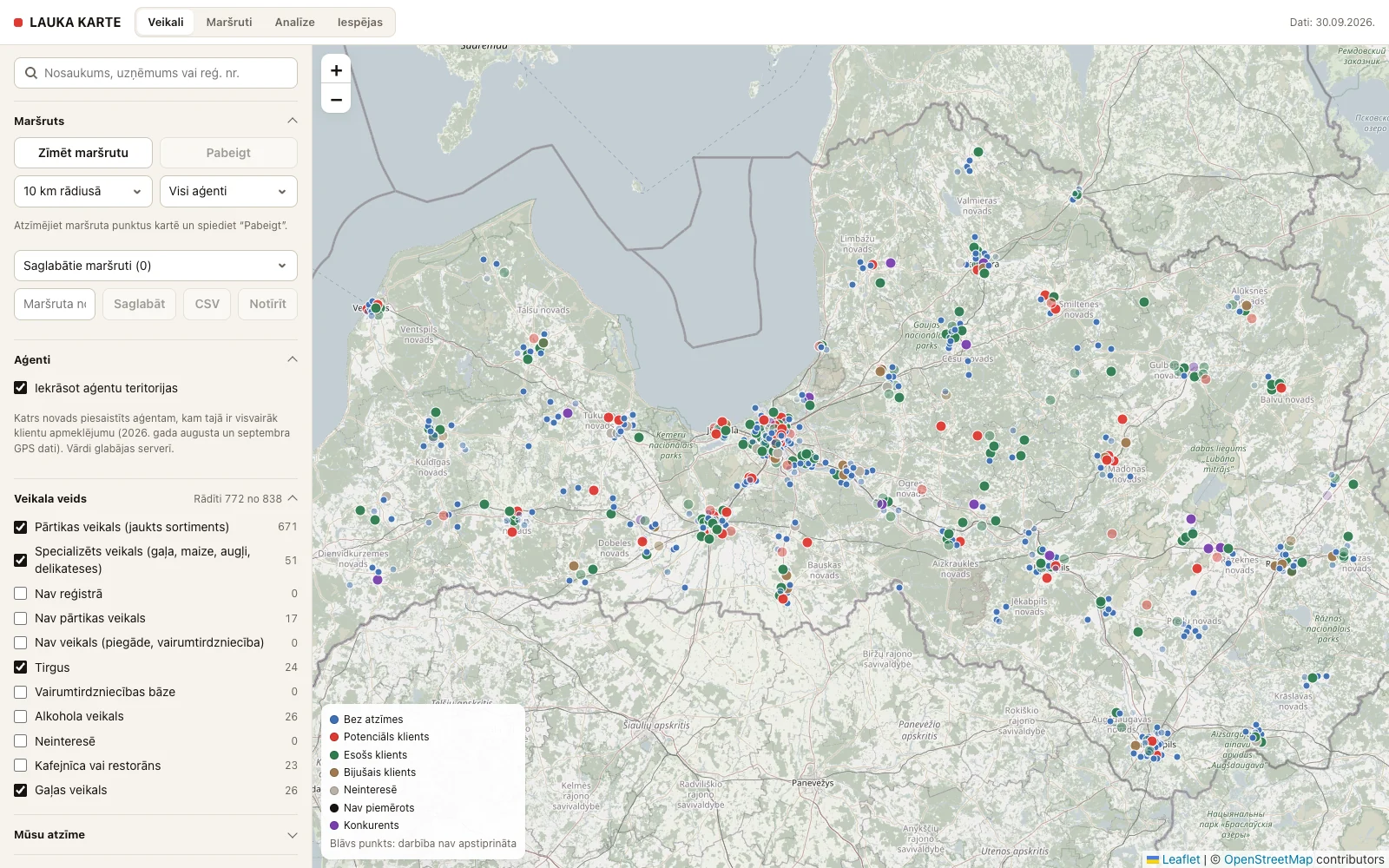1389x868 pixels.
Task: Click the blue 'Bez atzīmes' legend dot
Action: (x=334, y=720)
